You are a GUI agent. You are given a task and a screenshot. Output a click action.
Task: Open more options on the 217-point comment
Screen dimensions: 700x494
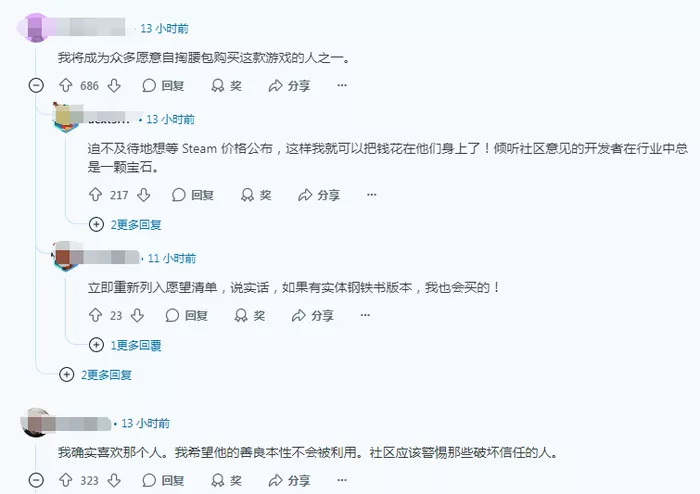tap(371, 195)
